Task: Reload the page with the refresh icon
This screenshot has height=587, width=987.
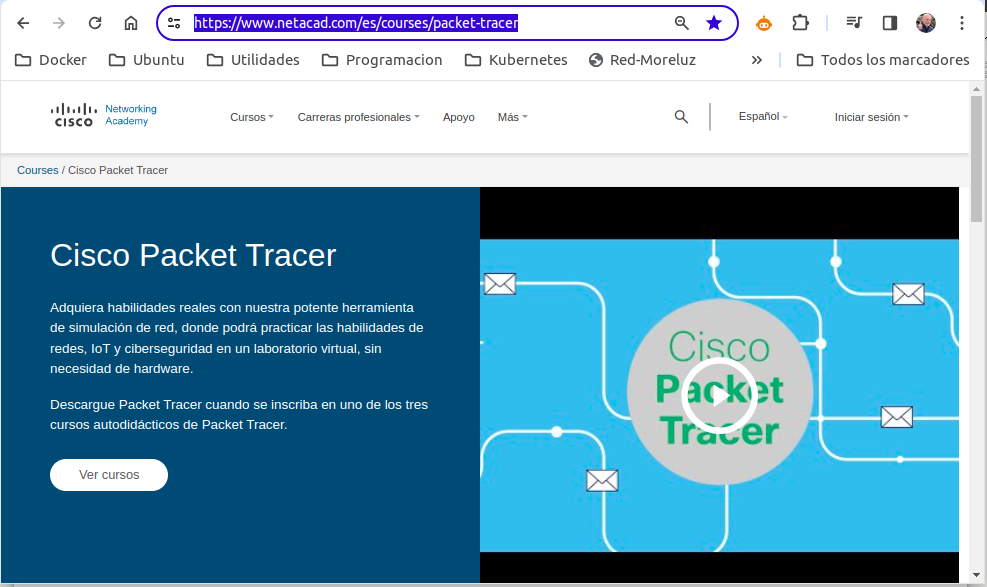Action: 95,23
